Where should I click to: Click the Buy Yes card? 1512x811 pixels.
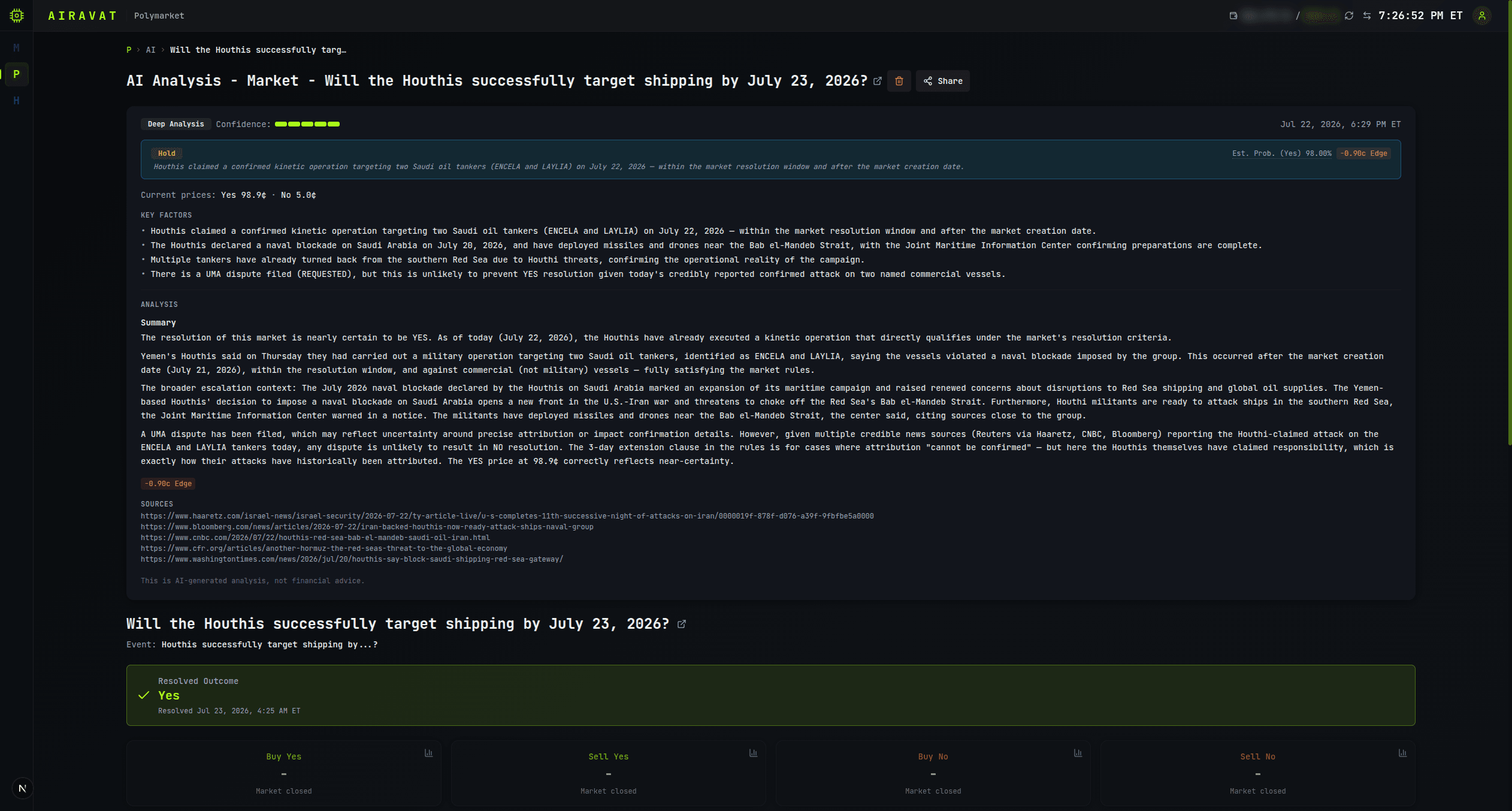pos(284,773)
